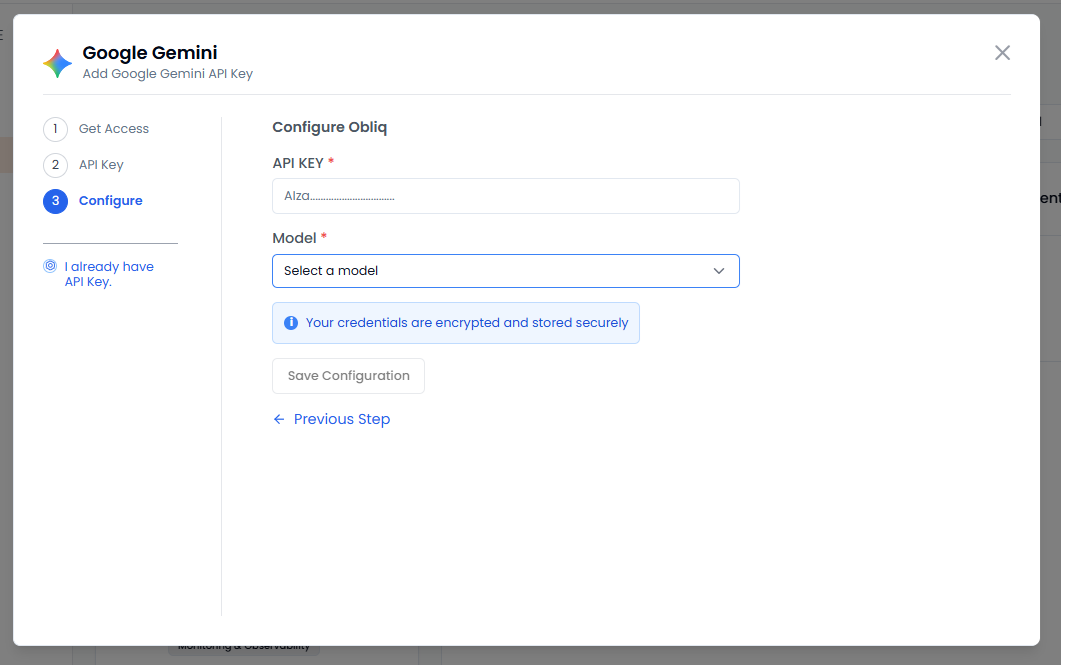Viewport: 1065px width, 665px height.
Task: Click the info icon in credentials notice
Action: click(x=291, y=323)
